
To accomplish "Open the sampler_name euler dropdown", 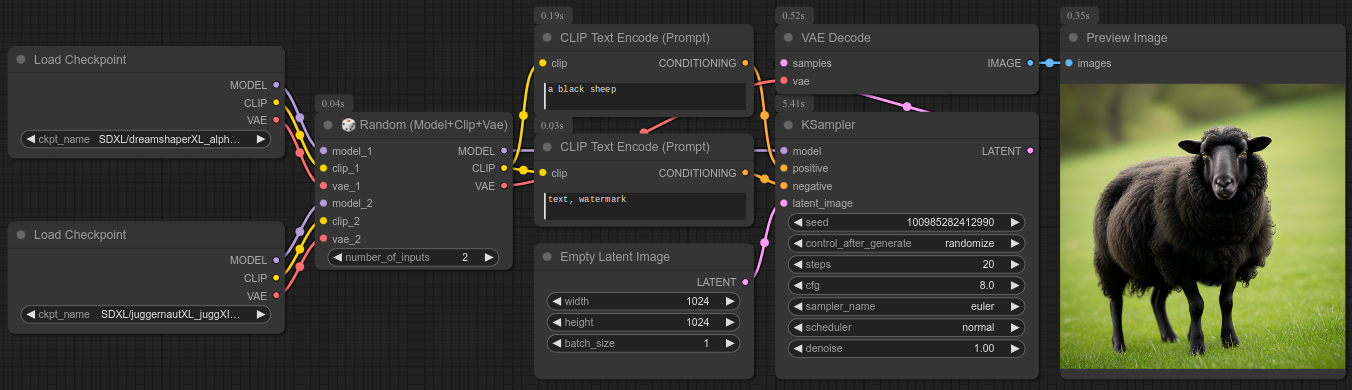I will [x=906, y=306].
